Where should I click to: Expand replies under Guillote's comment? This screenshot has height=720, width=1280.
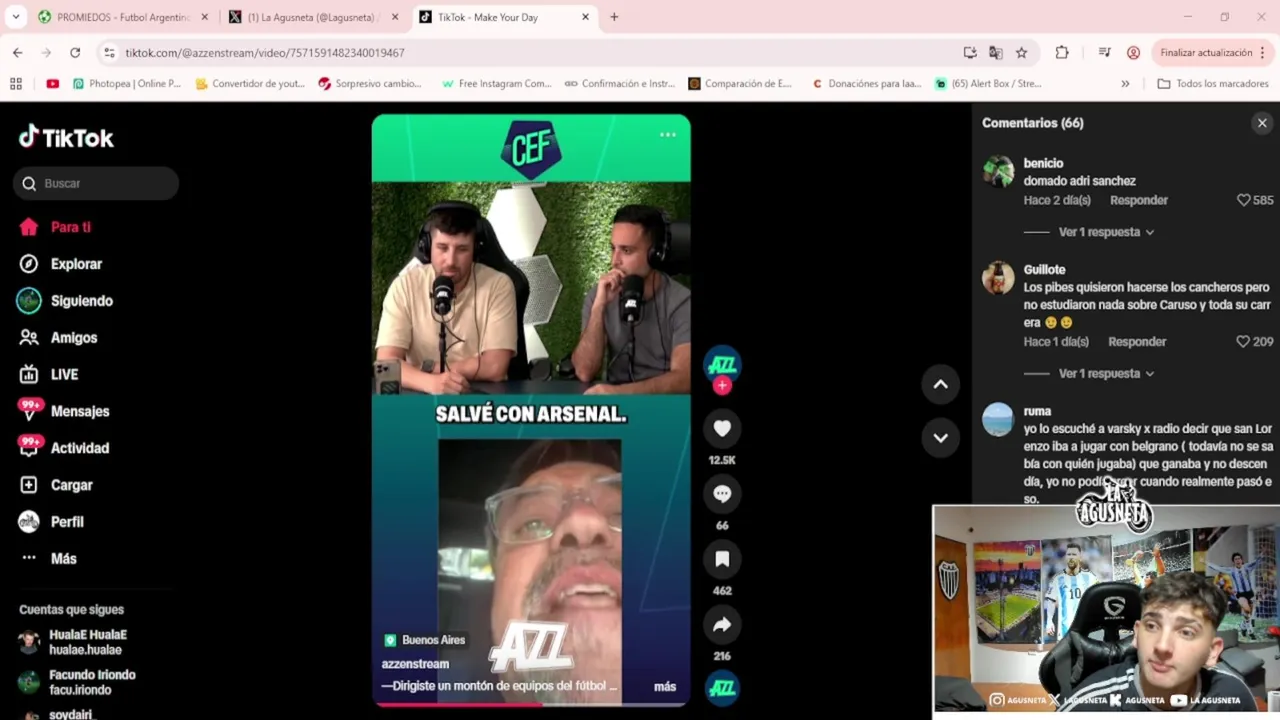point(1106,373)
